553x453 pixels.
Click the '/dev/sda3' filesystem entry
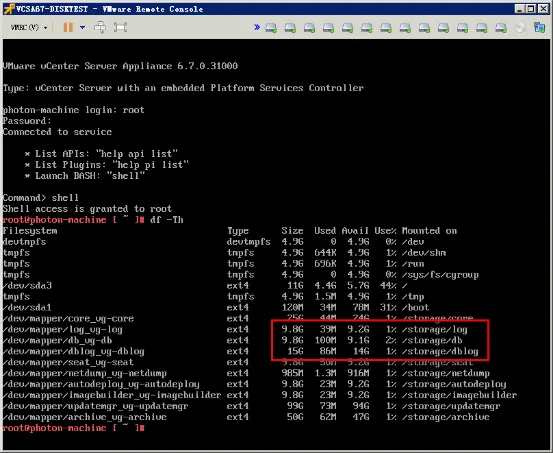(x=27, y=285)
